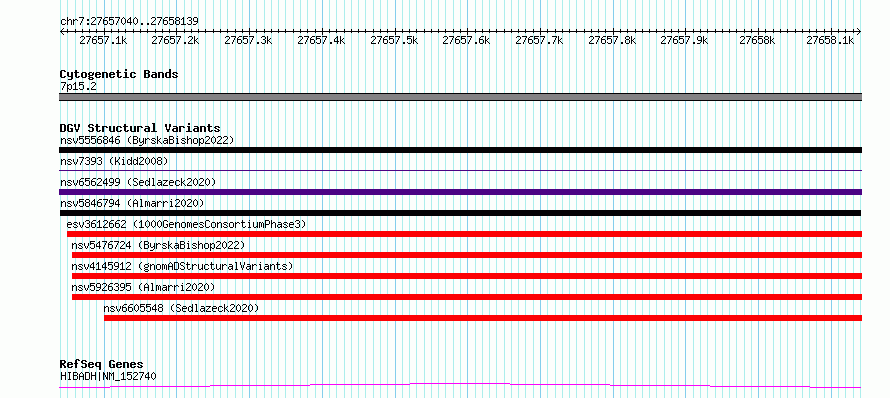
Task: Select the thin purple line for nsv7393
Action: tap(460, 170)
